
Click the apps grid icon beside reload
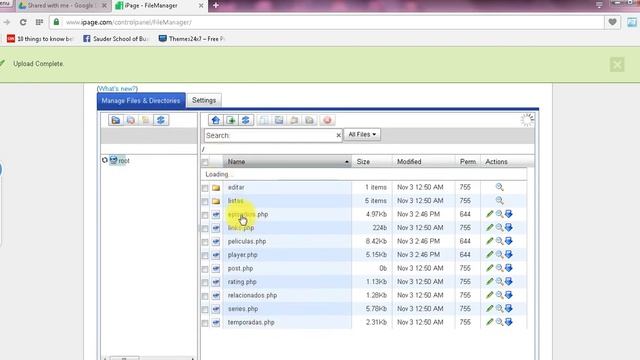point(39,22)
